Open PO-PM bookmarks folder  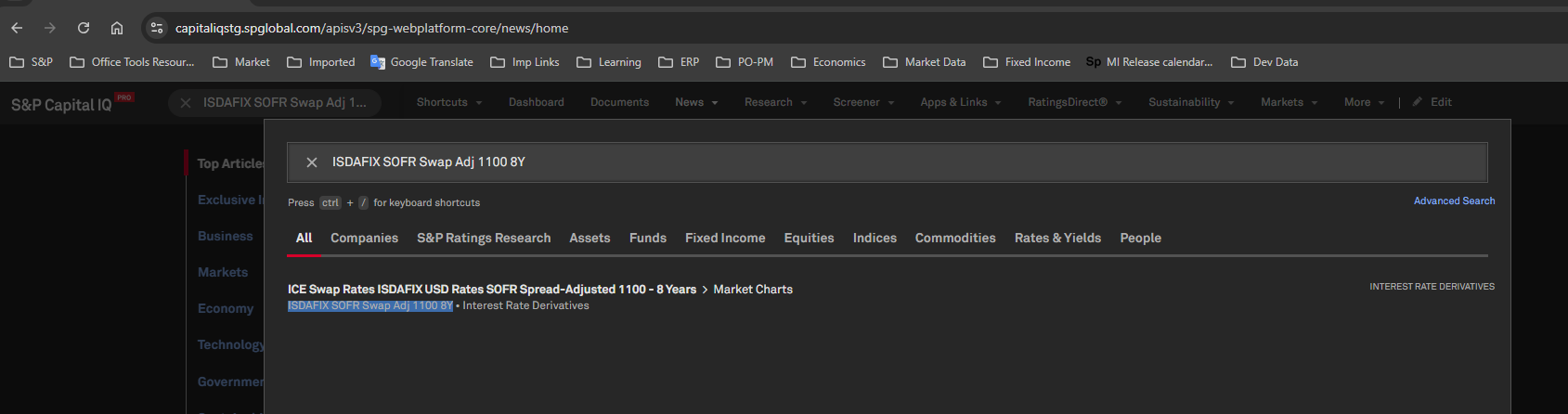tap(745, 62)
